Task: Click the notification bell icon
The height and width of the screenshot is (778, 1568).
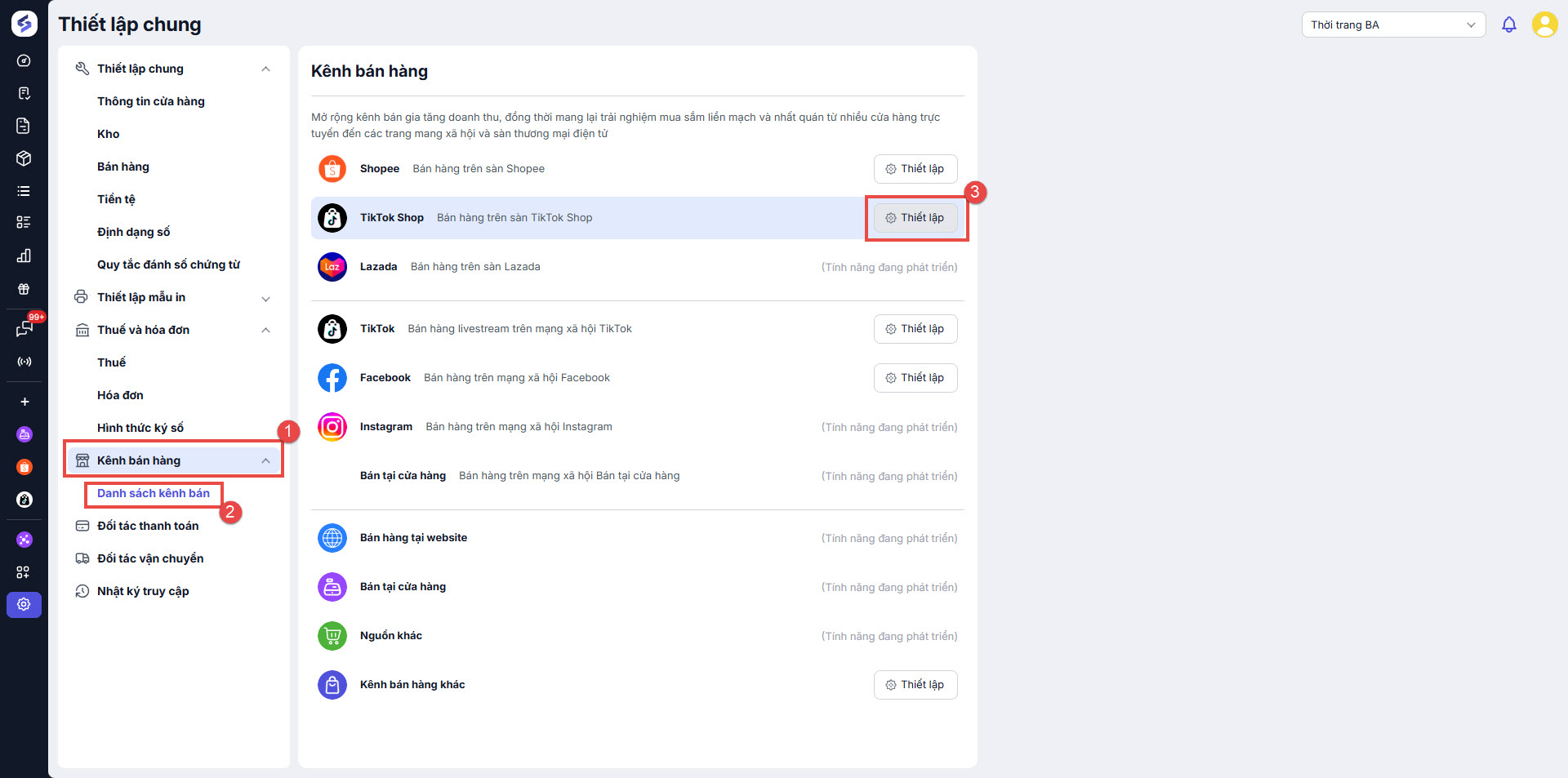Action: (x=1509, y=24)
